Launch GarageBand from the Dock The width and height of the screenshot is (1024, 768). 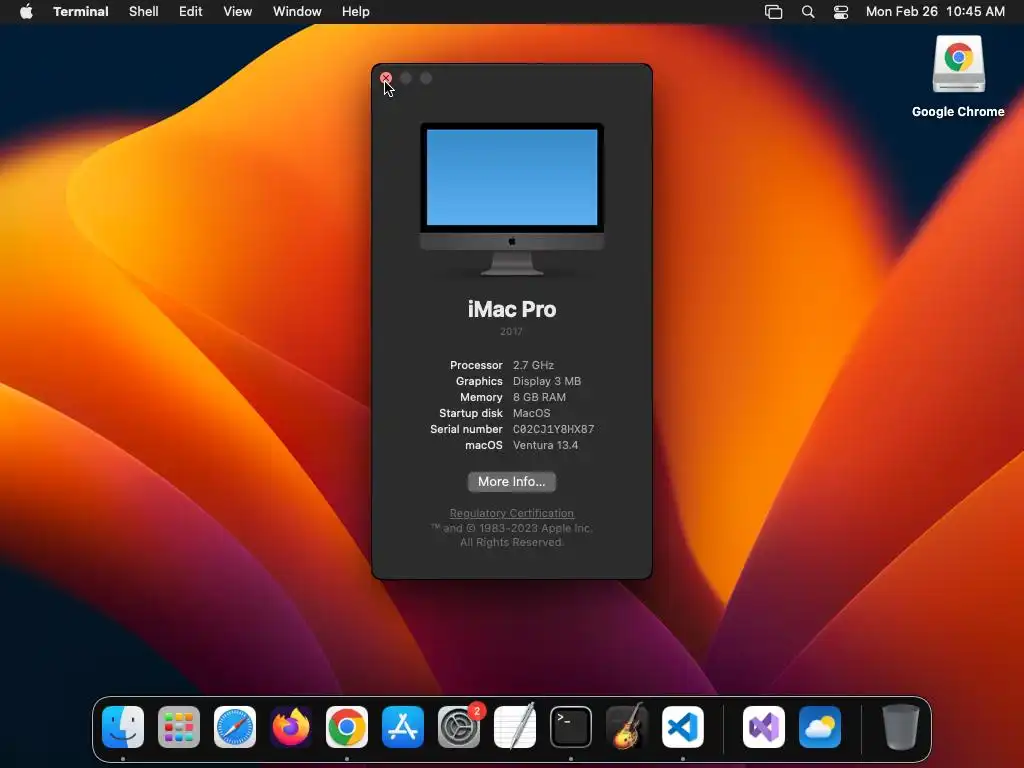pos(627,727)
